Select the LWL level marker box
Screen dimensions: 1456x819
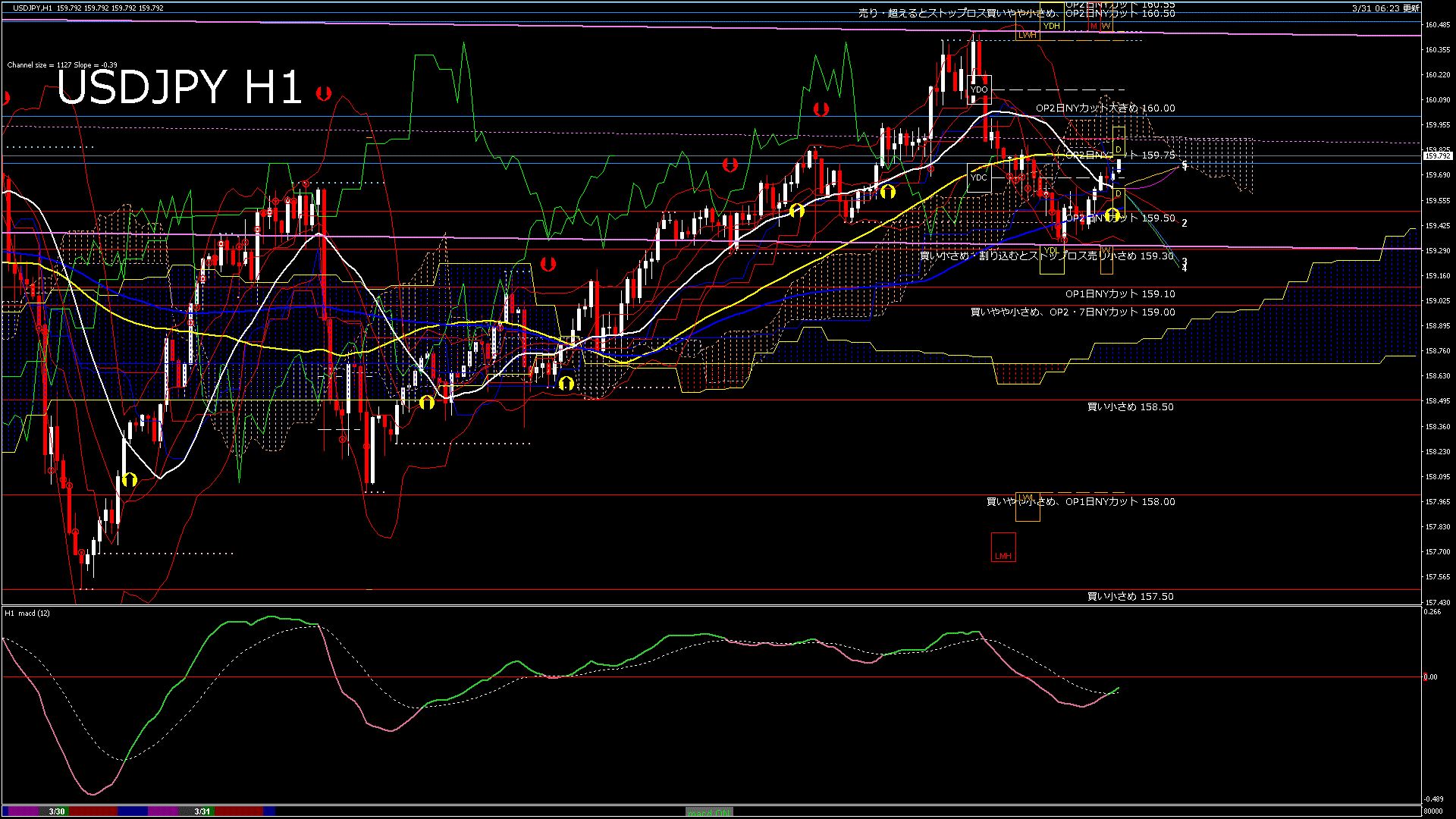coord(1027,507)
